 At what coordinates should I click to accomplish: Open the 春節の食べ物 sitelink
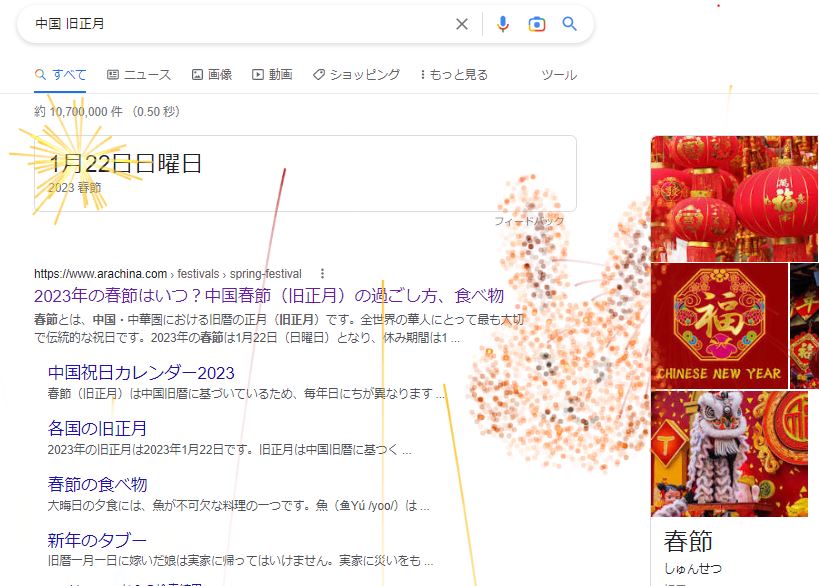point(97,484)
